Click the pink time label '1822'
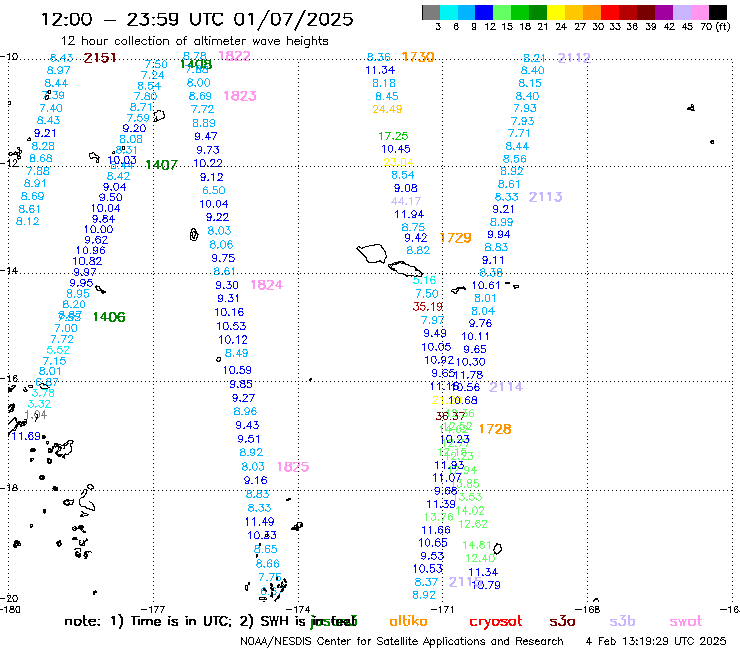This screenshot has width=740, height=650. pos(234,56)
